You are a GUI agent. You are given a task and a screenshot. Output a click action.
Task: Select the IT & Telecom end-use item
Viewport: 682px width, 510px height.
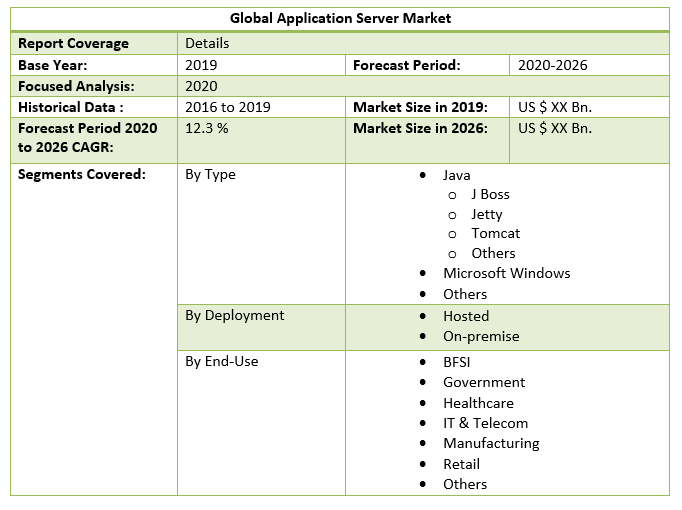485,423
